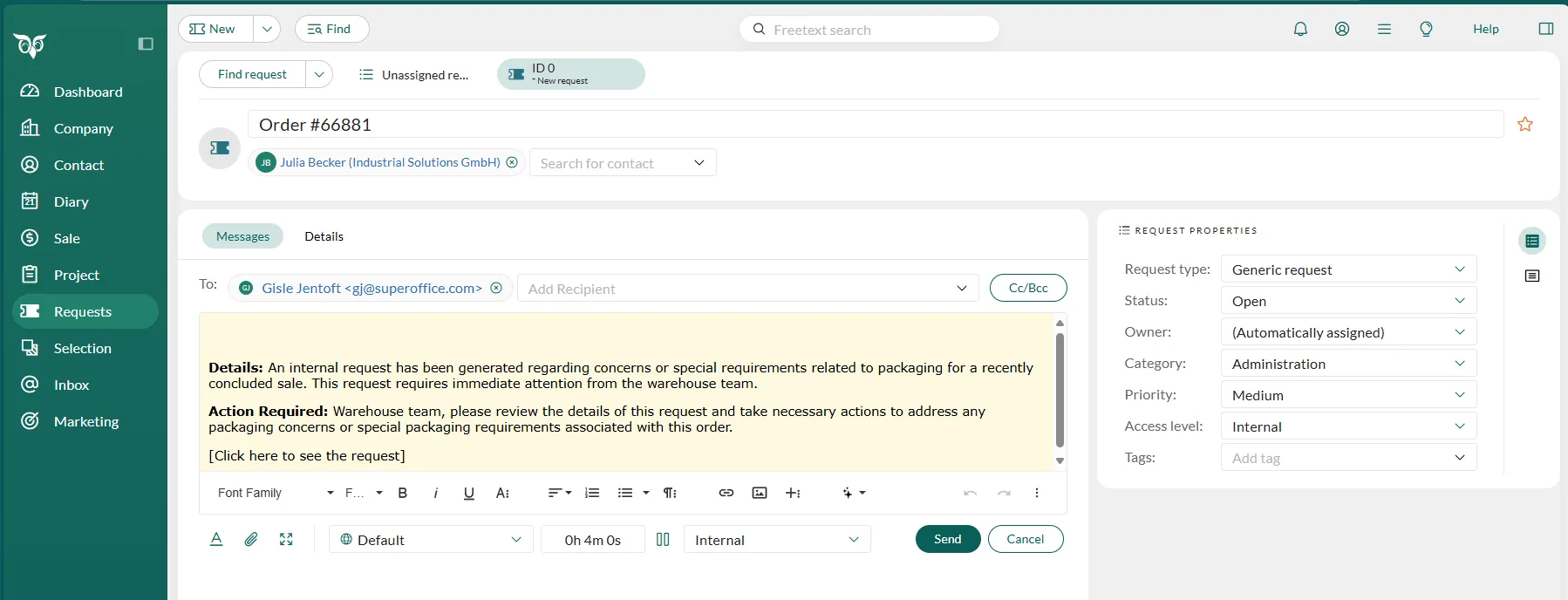Insert a link in the message
The height and width of the screenshot is (600, 1568).
[x=726, y=493]
